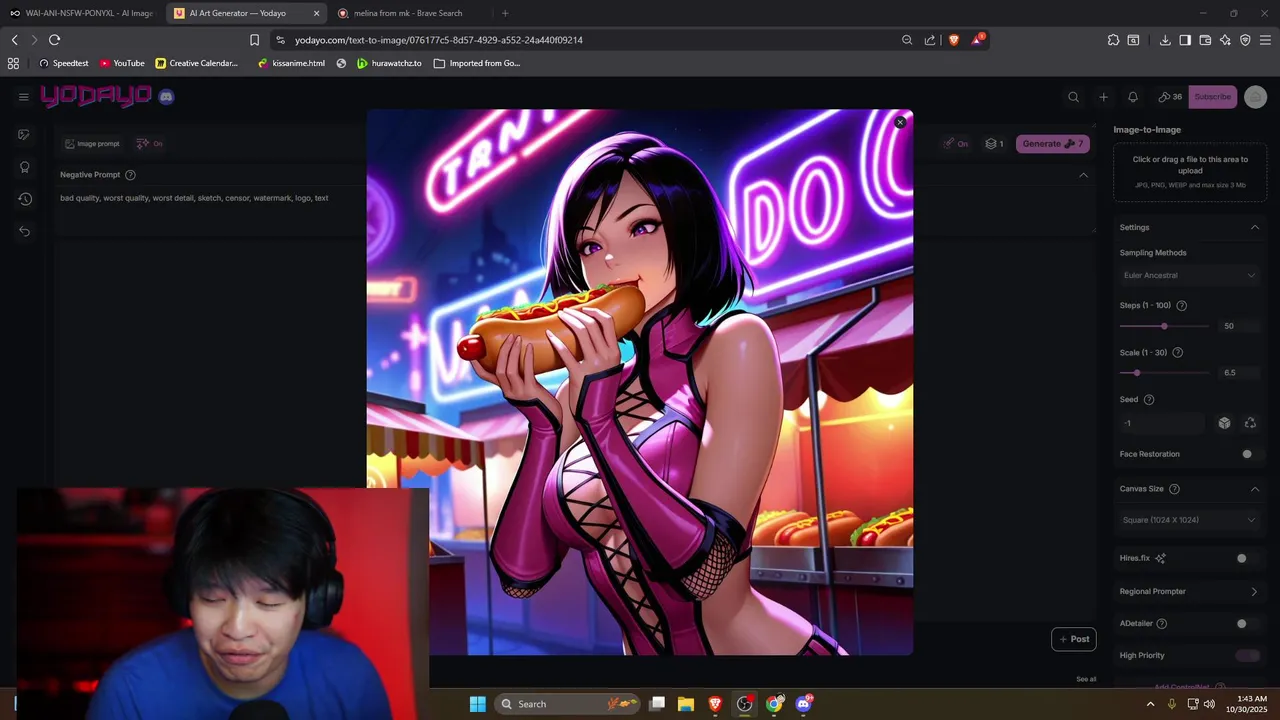Open a new browser tab
This screenshot has width=1280, height=720.
[x=505, y=13]
